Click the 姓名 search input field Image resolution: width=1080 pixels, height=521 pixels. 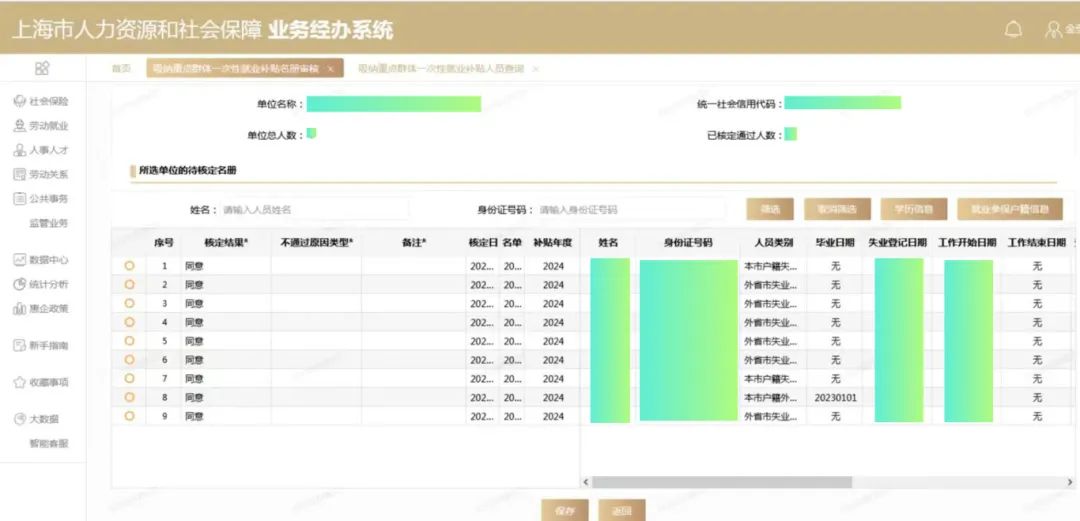point(314,210)
